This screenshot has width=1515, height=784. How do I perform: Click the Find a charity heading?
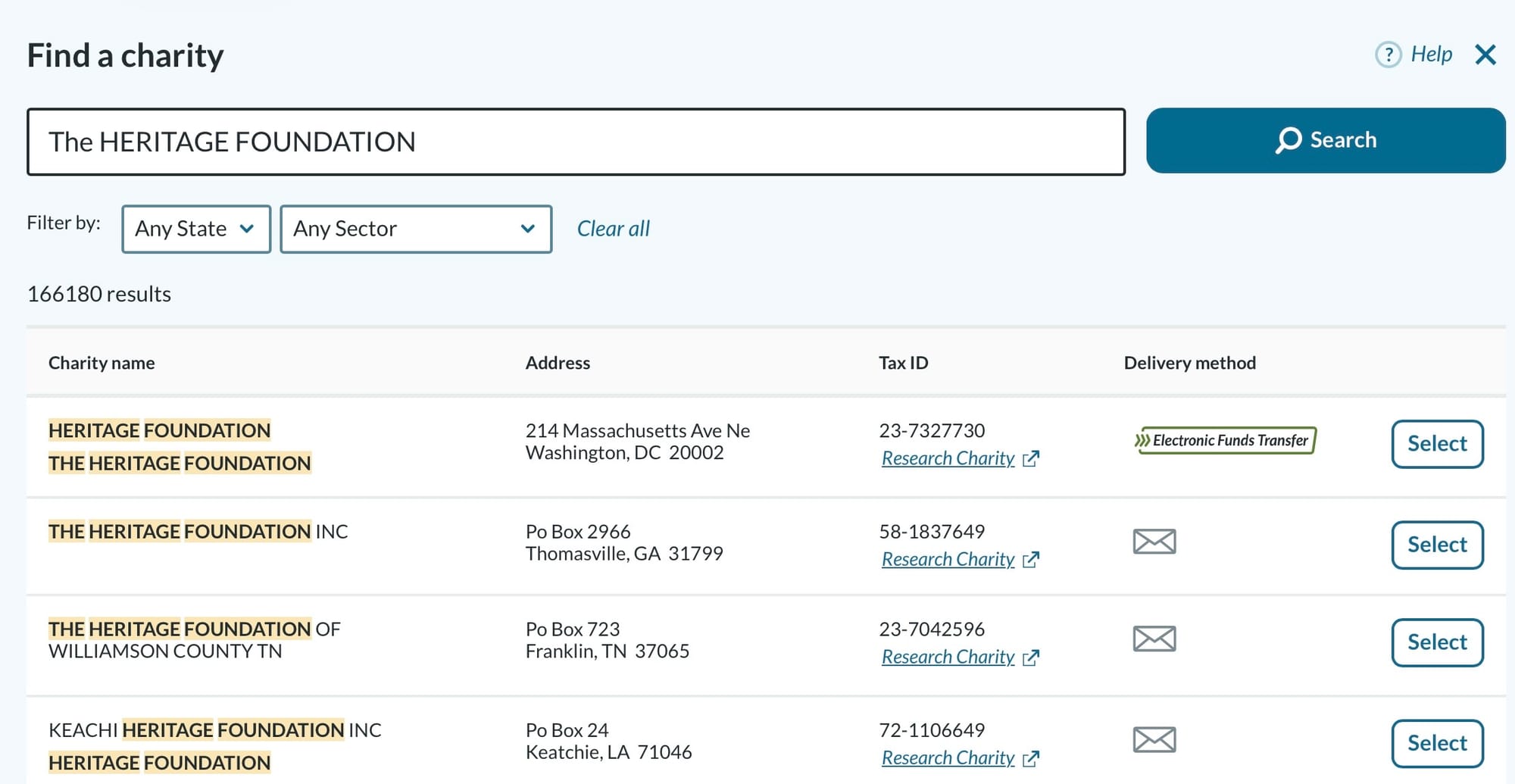click(126, 55)
